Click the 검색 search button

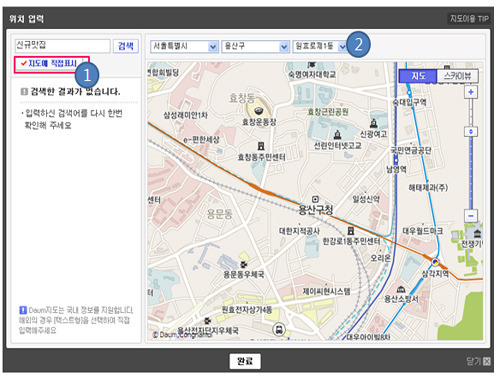pos(126,46)
